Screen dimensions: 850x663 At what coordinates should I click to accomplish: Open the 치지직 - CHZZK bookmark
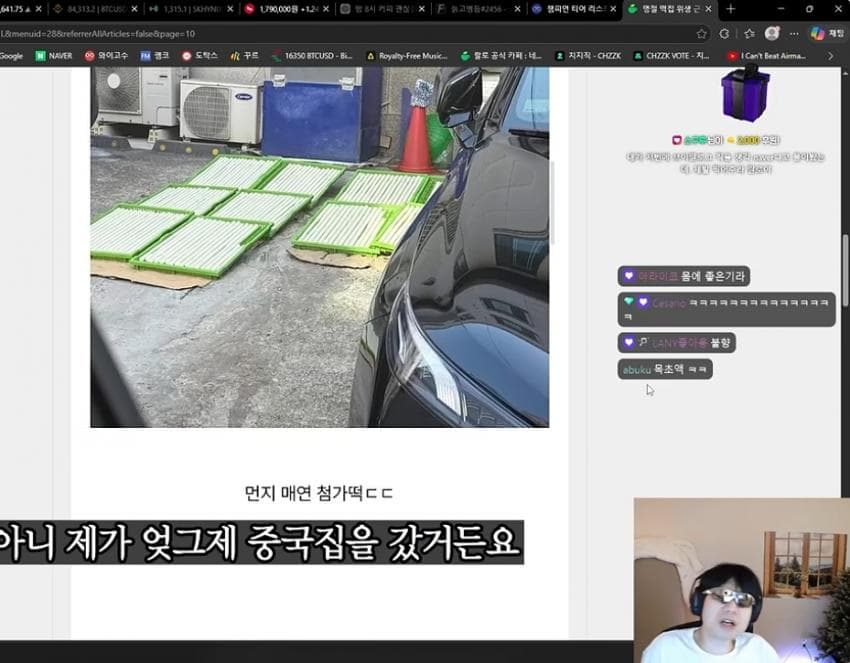click(x=588, y=56)
